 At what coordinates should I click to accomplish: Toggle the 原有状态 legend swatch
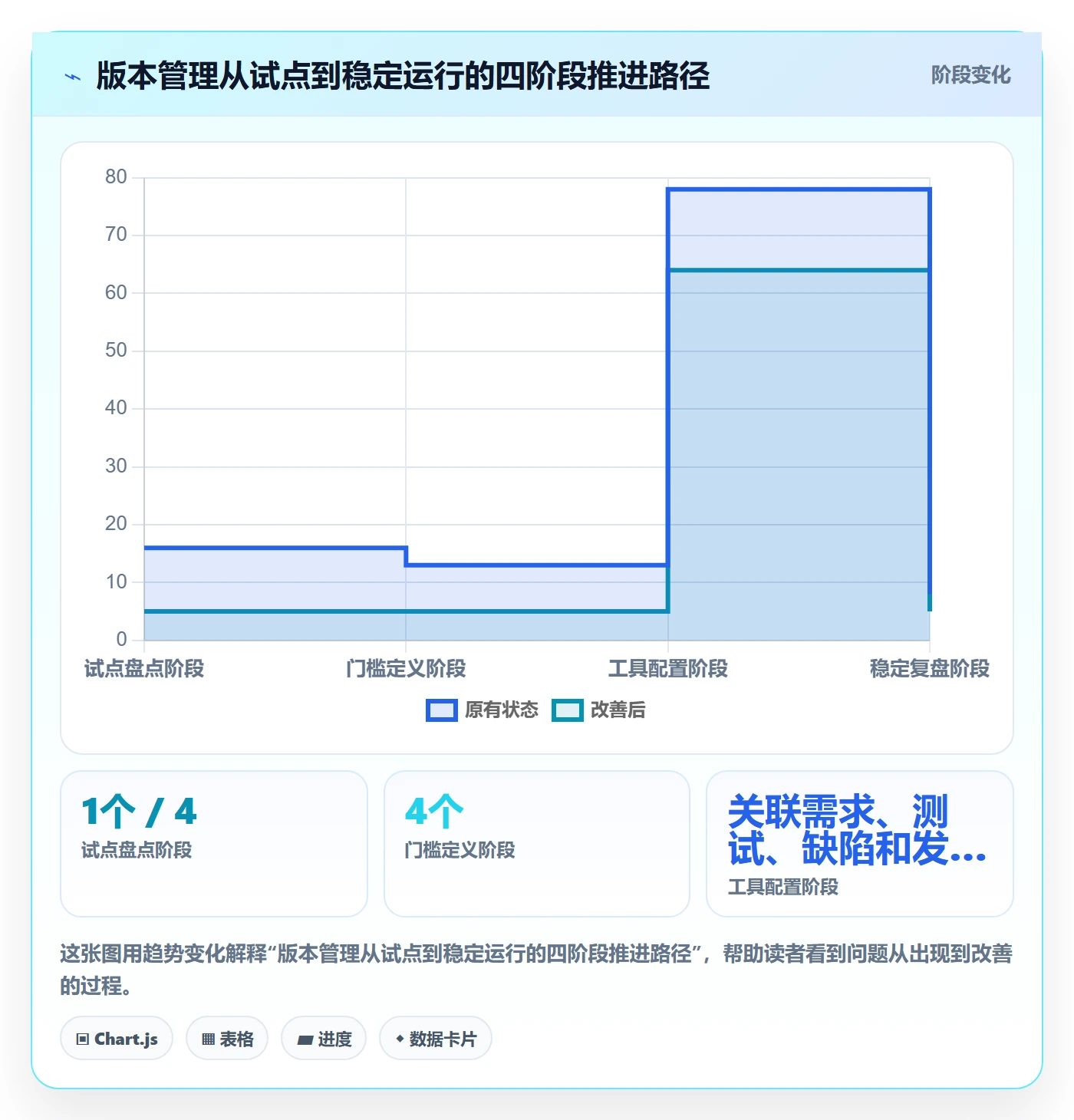coord(442,710)
